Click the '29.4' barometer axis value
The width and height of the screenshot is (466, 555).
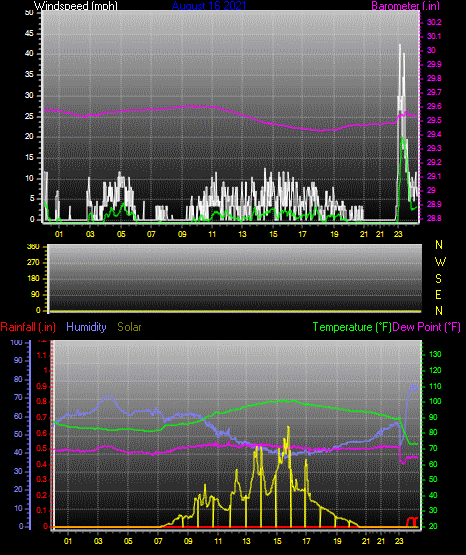[x=434, y=135]
